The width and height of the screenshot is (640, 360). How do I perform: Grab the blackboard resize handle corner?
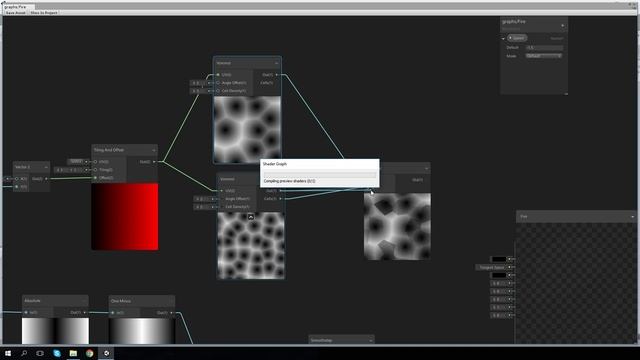[566, 94]
